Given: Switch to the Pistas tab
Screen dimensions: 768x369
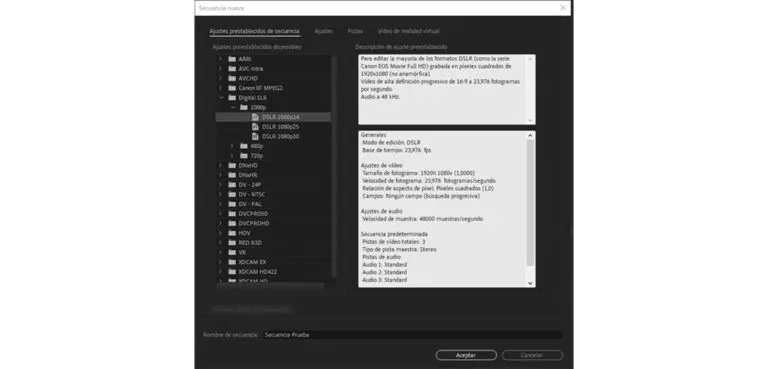Looking at the screenshot, I should [x=355, y=31].
